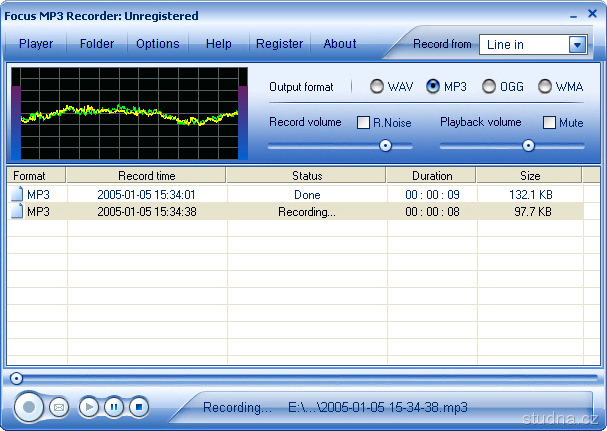Viewport: 607px width, 431px height.
Task: Click the Play button
Action: (89, 407)
